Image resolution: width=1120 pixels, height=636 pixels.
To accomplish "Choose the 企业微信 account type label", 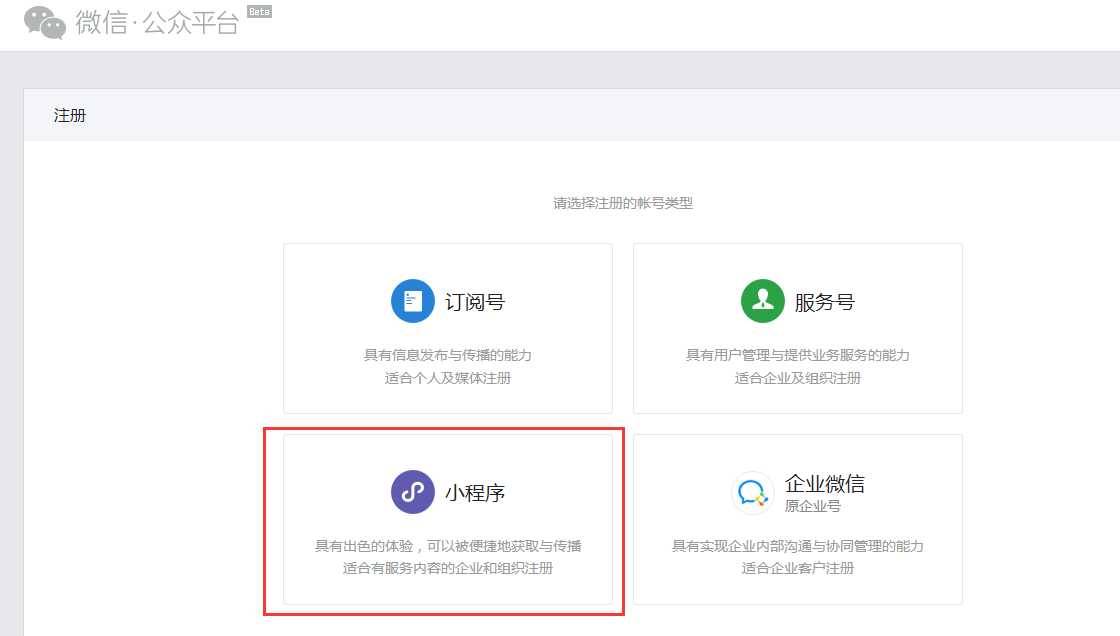I will pyautogui.click(x=825, y=484).
